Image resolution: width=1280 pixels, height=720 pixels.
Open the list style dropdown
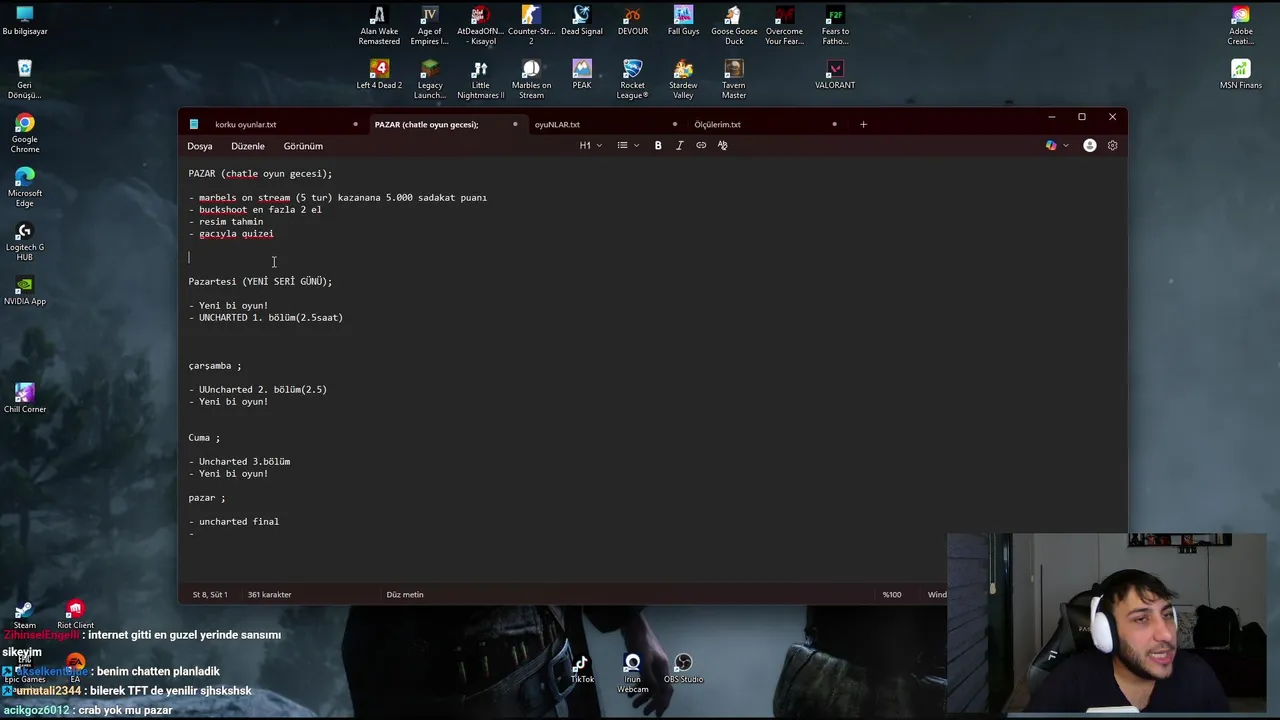[627, 146]
